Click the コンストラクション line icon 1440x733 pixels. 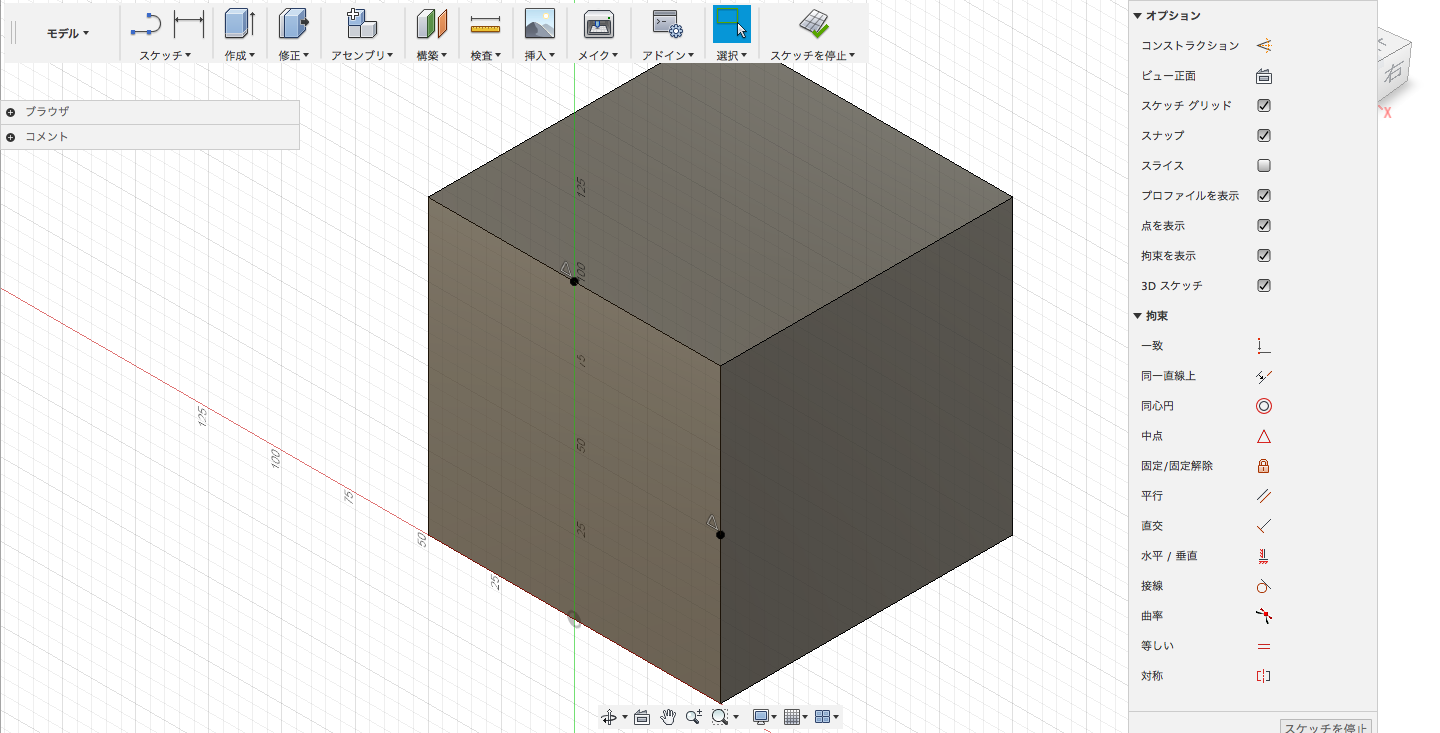tap(1264, 46)
